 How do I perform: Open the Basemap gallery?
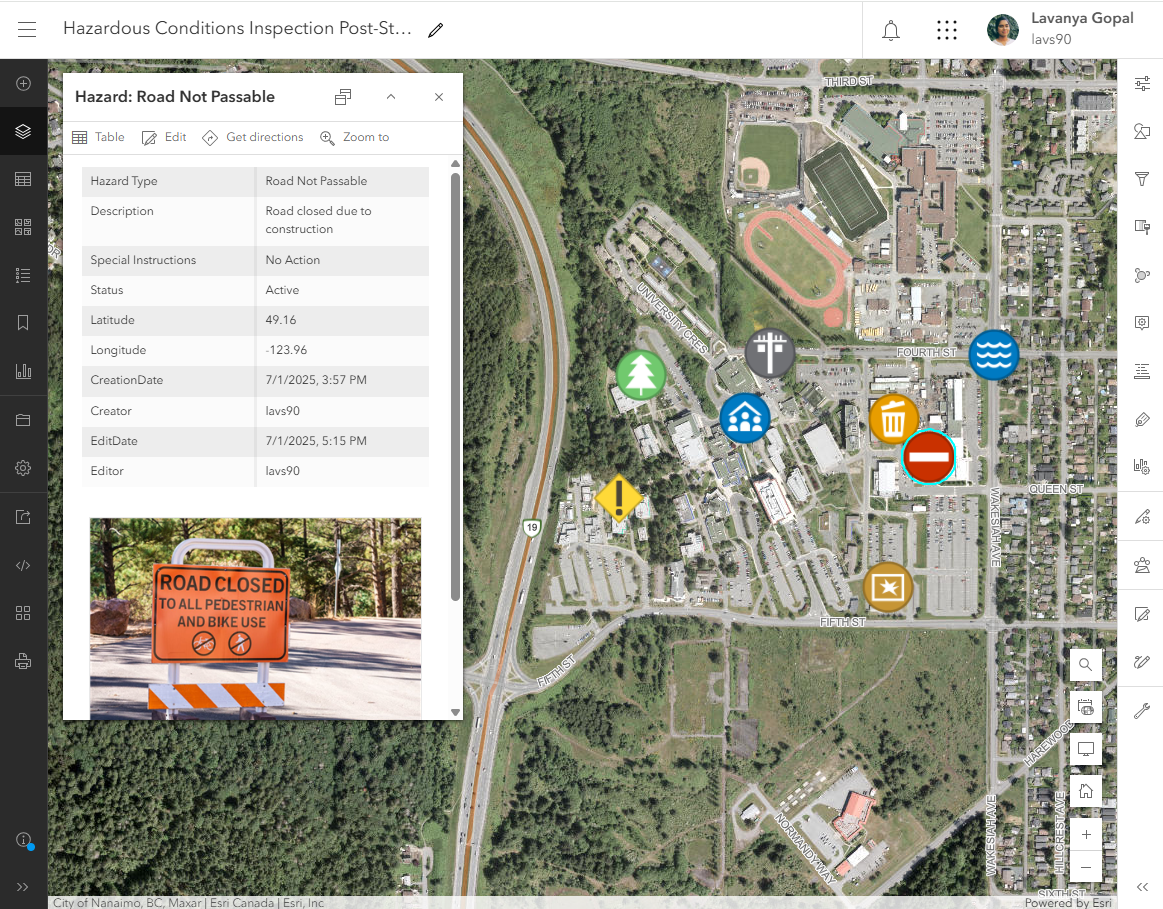[x=23, y=227]
